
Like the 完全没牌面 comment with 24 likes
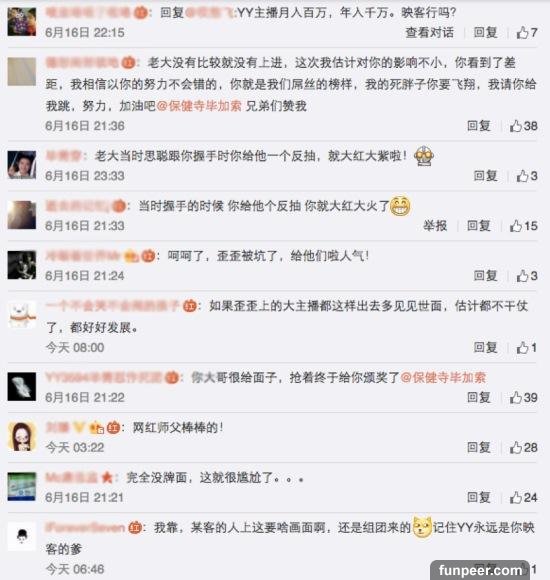pos(523,498)
